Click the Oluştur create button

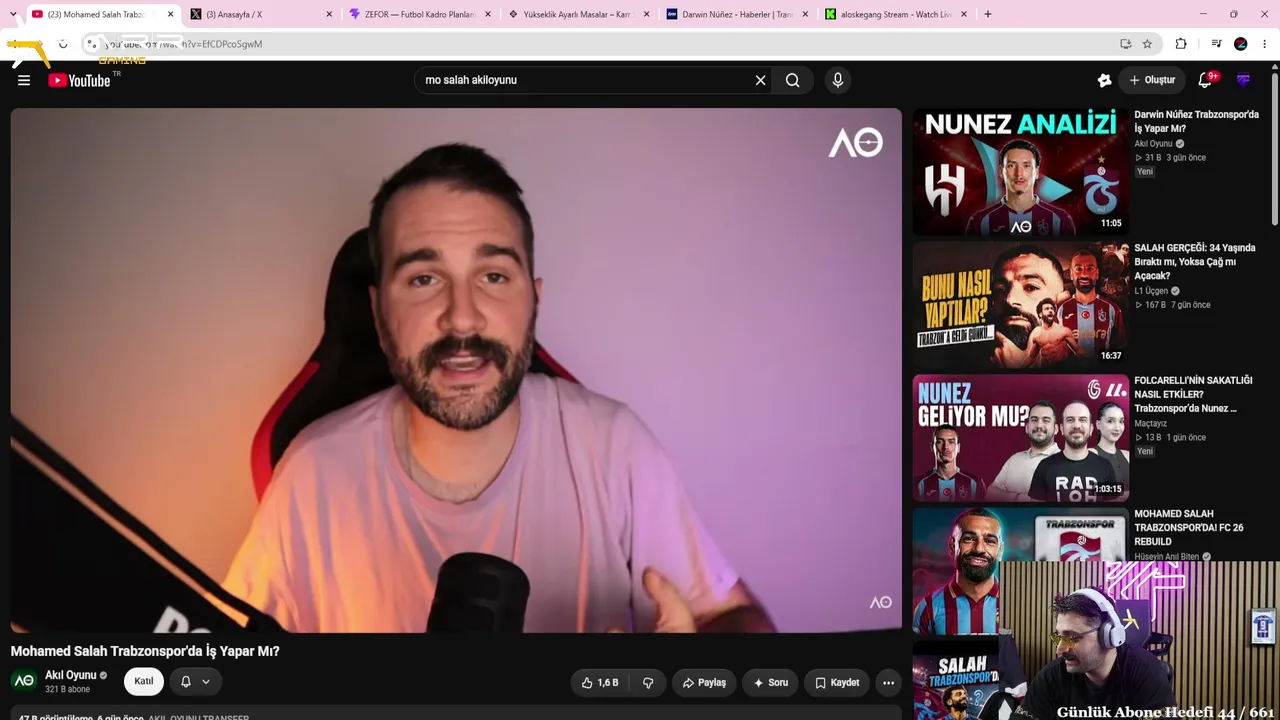pyautogui.click(x=1152, y=80)
